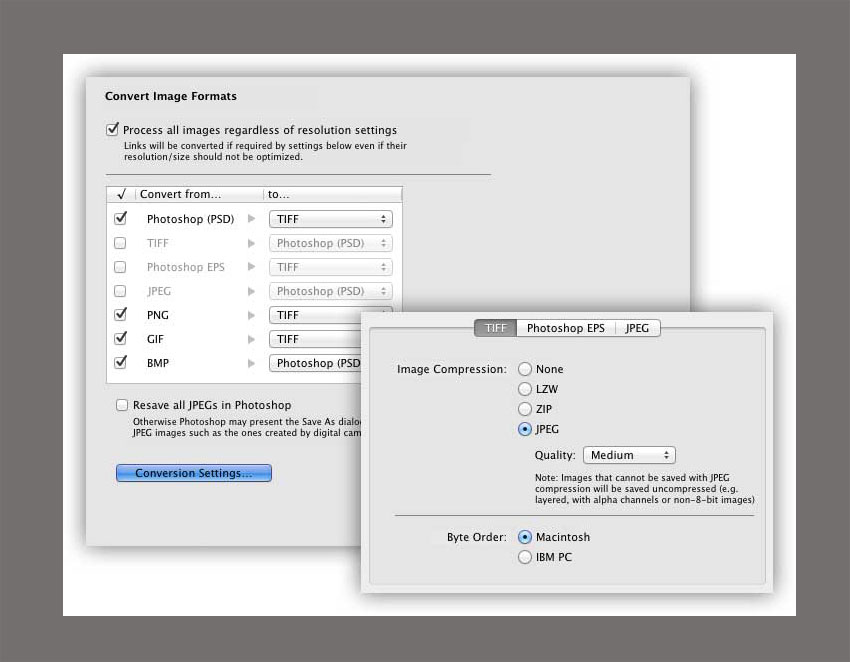This screenshot has width=850, height=662.
Task: Select LZW image compression
Action: 524,389
